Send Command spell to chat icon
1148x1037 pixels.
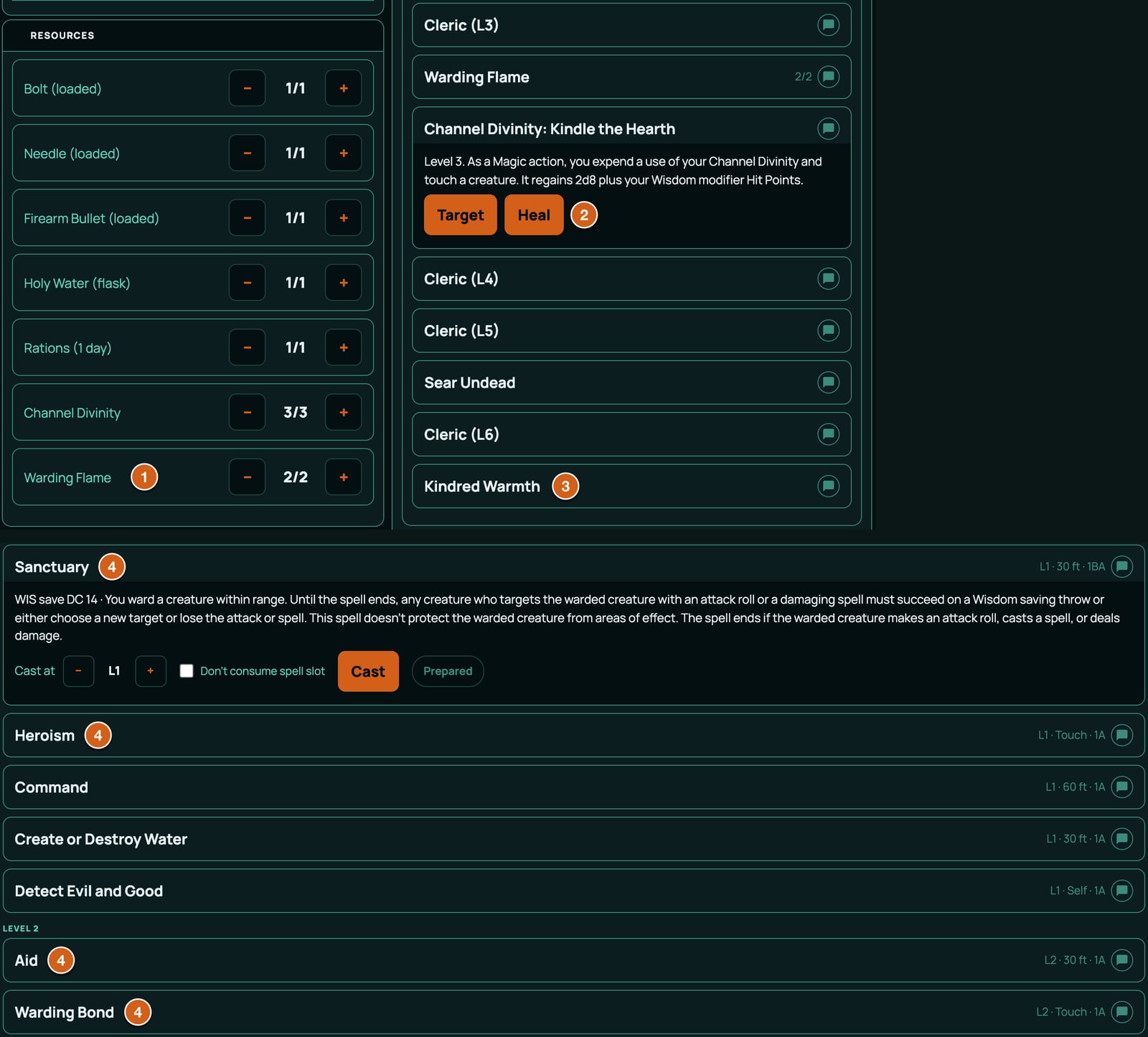1121,787
